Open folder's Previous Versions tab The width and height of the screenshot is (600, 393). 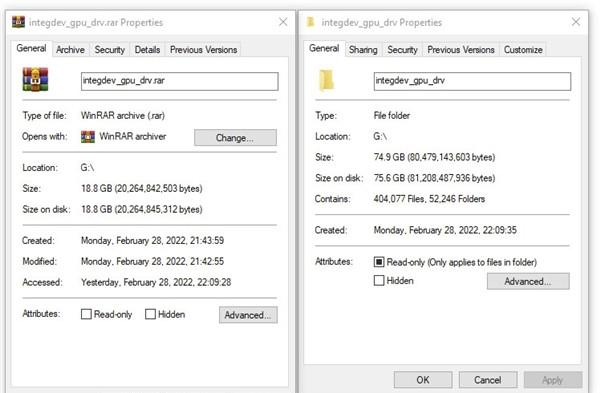click(x=461, y=50)
